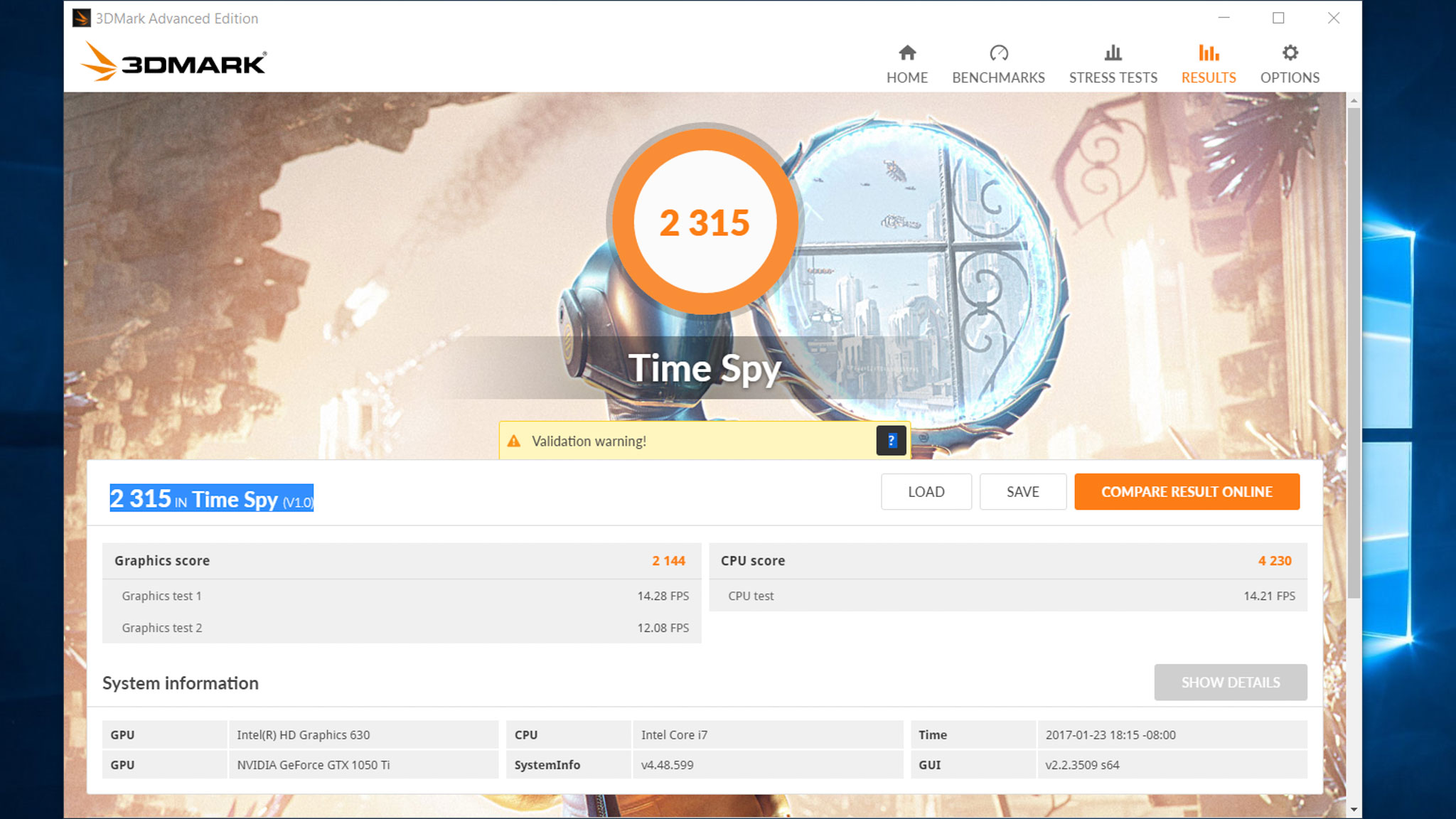Click COMPARE RESULT ONLINE button
The width and height of the screenshot is (1456, 819).
click(1187, 492)
